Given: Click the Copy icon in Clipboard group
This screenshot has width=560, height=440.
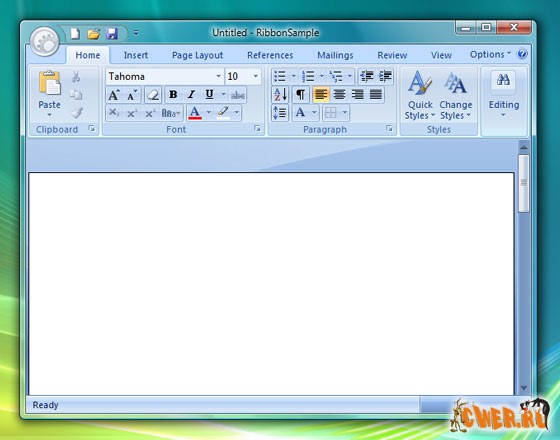Looking at the screenshot, I should 76,95.
